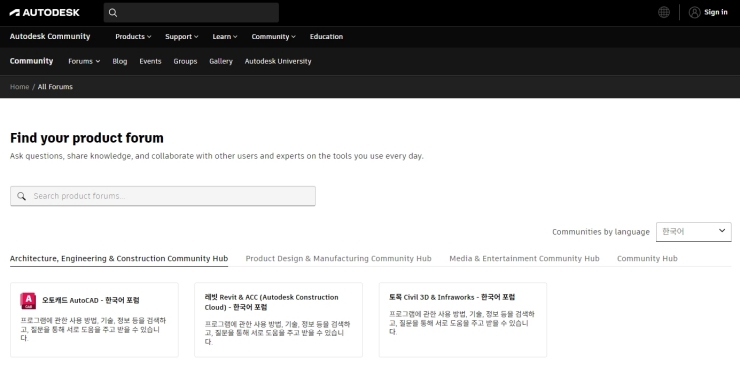Click the magnifier icon in top search bar
This screenshot has width=740, height=368.
click(x=113, y=13)
